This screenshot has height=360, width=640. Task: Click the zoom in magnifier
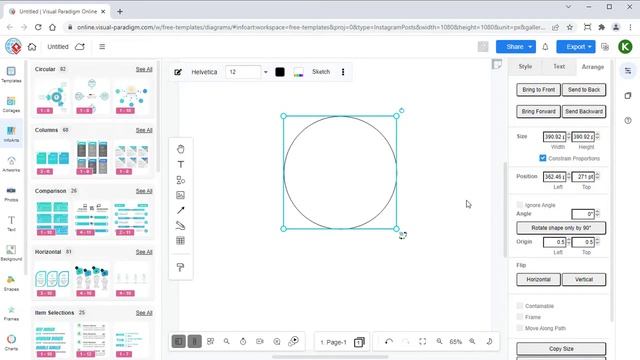[472, 342]
